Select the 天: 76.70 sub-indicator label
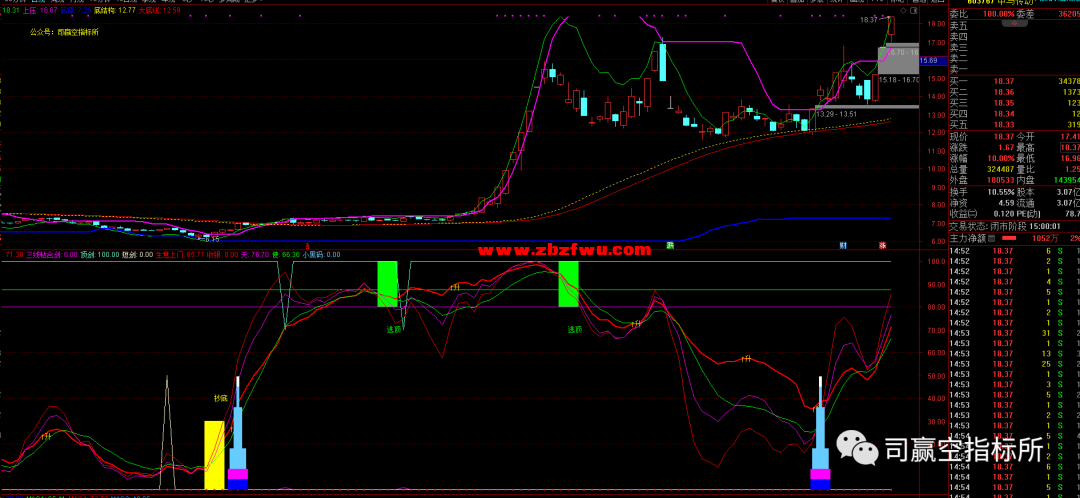 (x=254, y=254)
